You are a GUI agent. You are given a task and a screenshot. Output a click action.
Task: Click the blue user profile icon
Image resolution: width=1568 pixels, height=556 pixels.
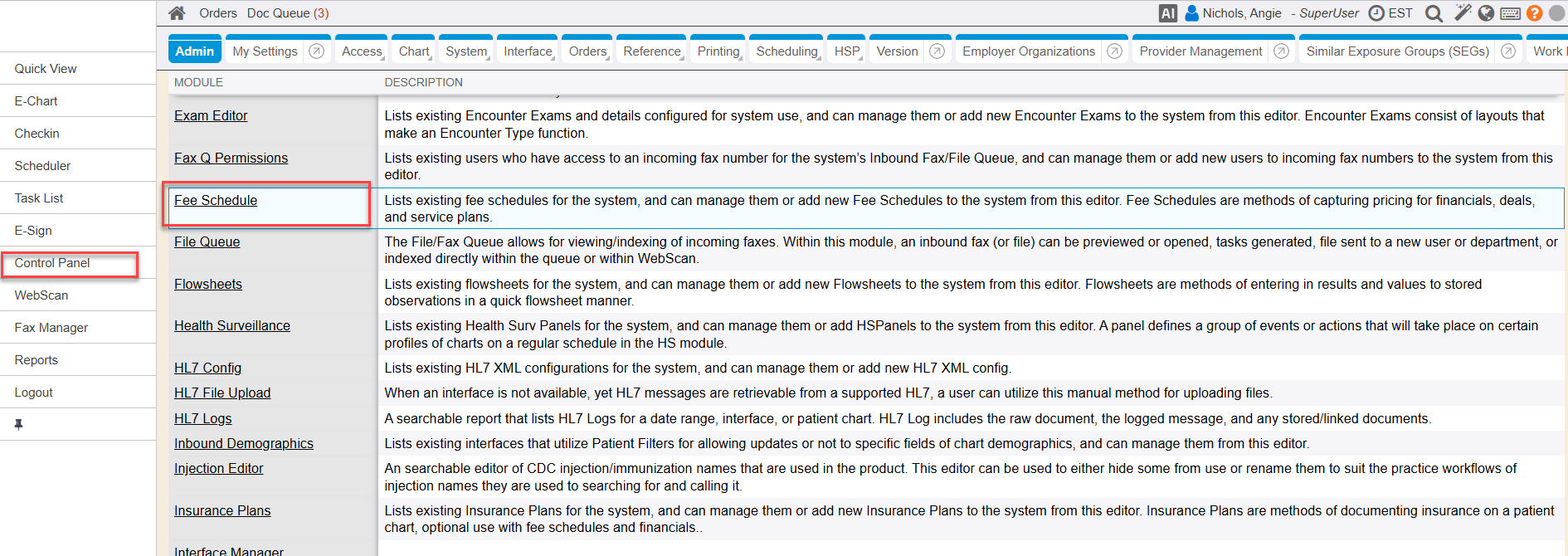[1191, 13]
